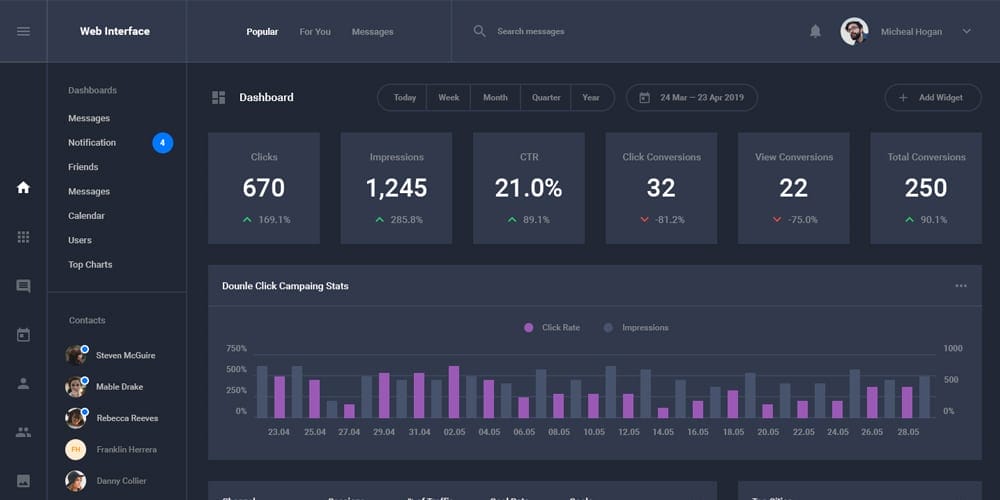Open the chat bubble icon in left rail
This screenshot has height=500, width=1000.
(24, 286)
